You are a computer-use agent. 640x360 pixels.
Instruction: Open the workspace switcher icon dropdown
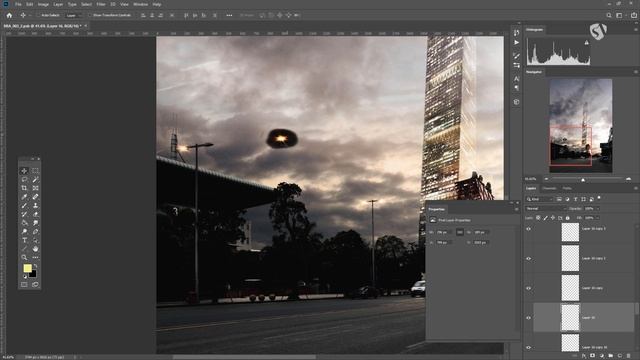[620, 15]
